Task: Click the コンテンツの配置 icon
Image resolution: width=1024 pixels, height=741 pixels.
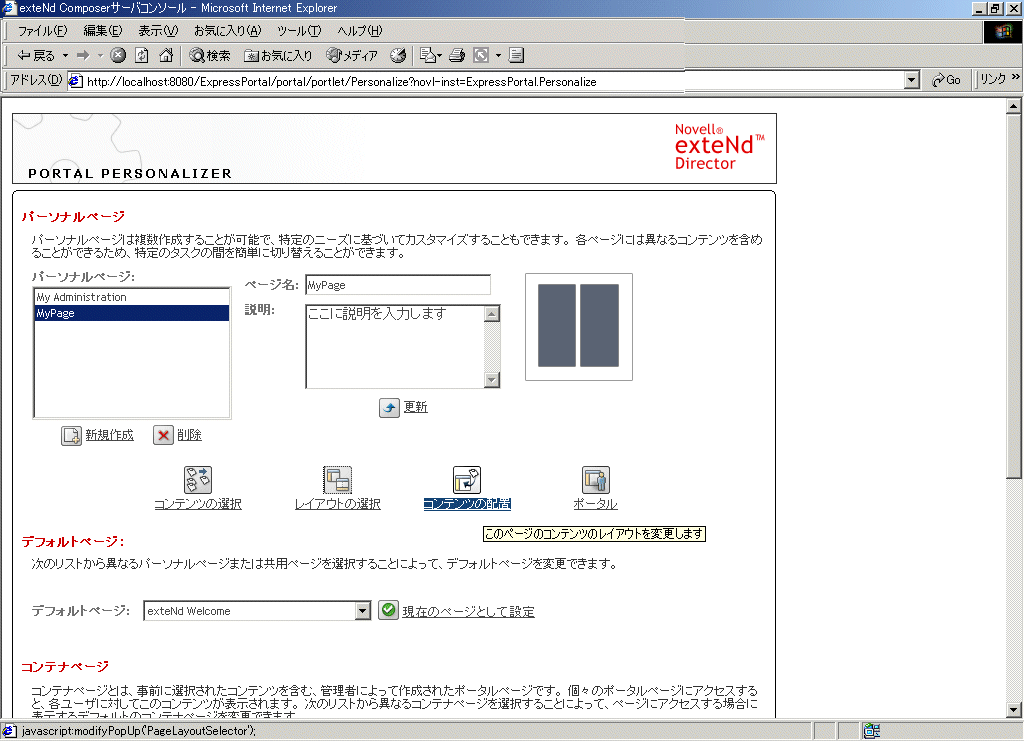Action: [467, 480]
